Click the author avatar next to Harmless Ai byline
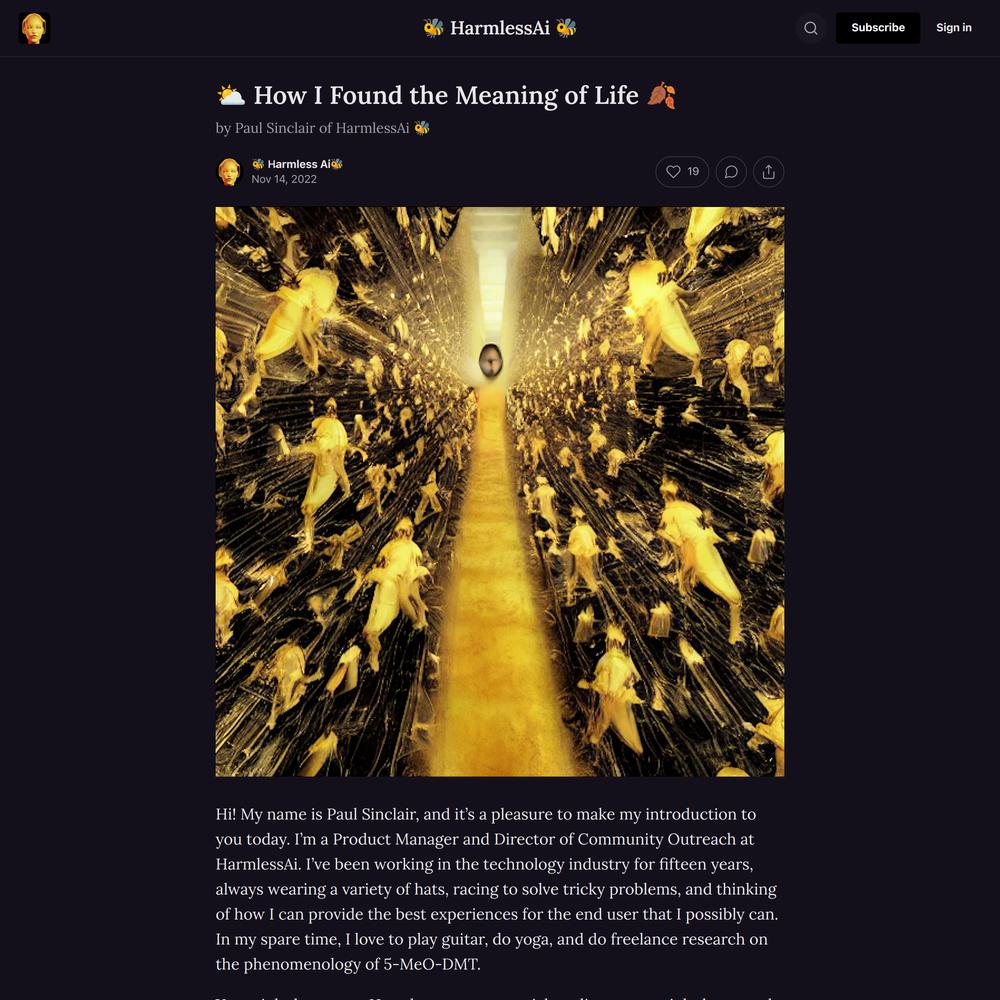Screen dimensions: 1000x1000 pos(230,172)
